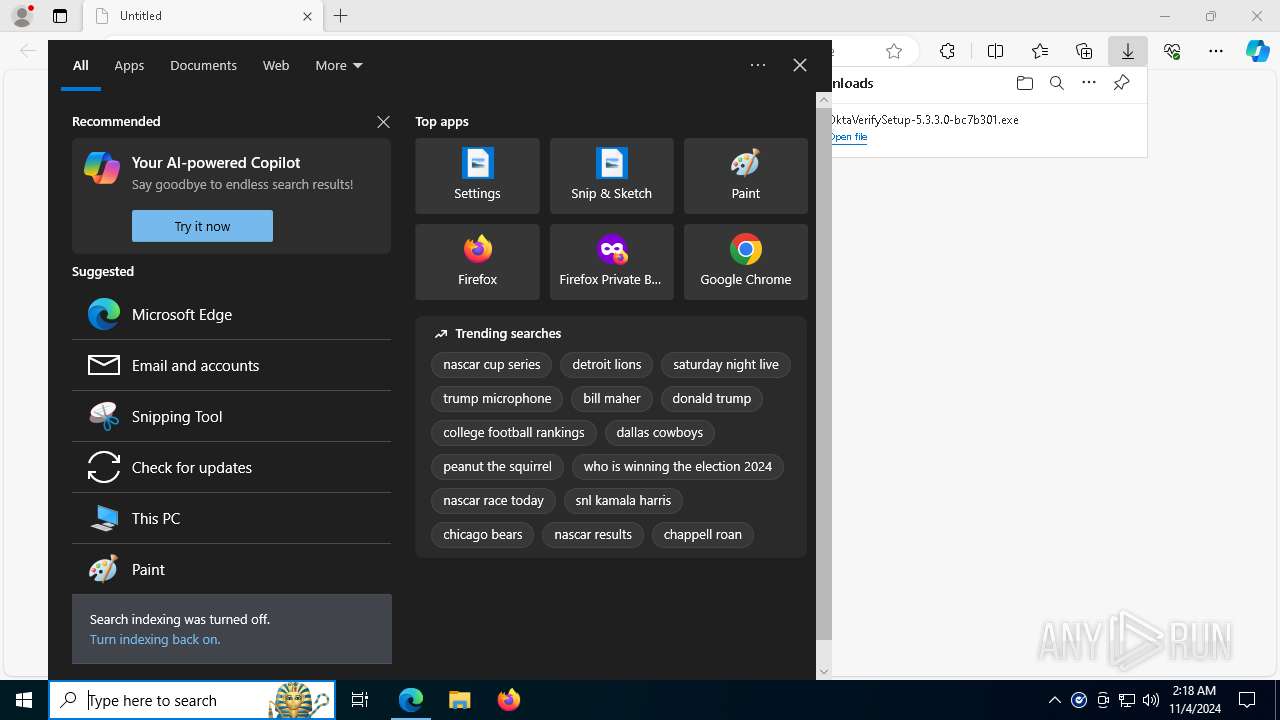Add this page to favorites star
1280x720 pixels.
point(894,51)
